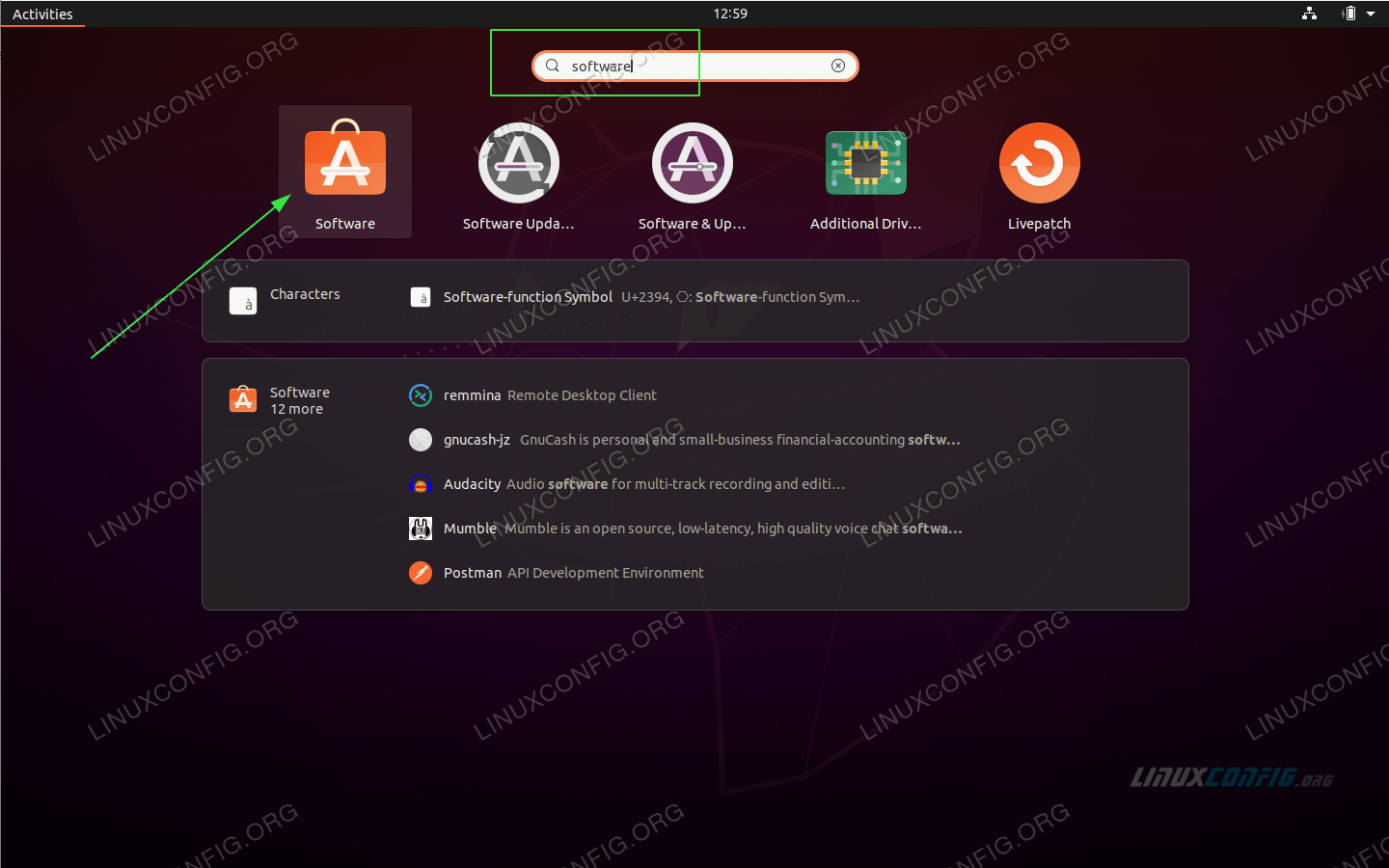Screen dimensions: 1389x868
Task: Click the 'Livepatch' label
Action: tap(1040, 224)
